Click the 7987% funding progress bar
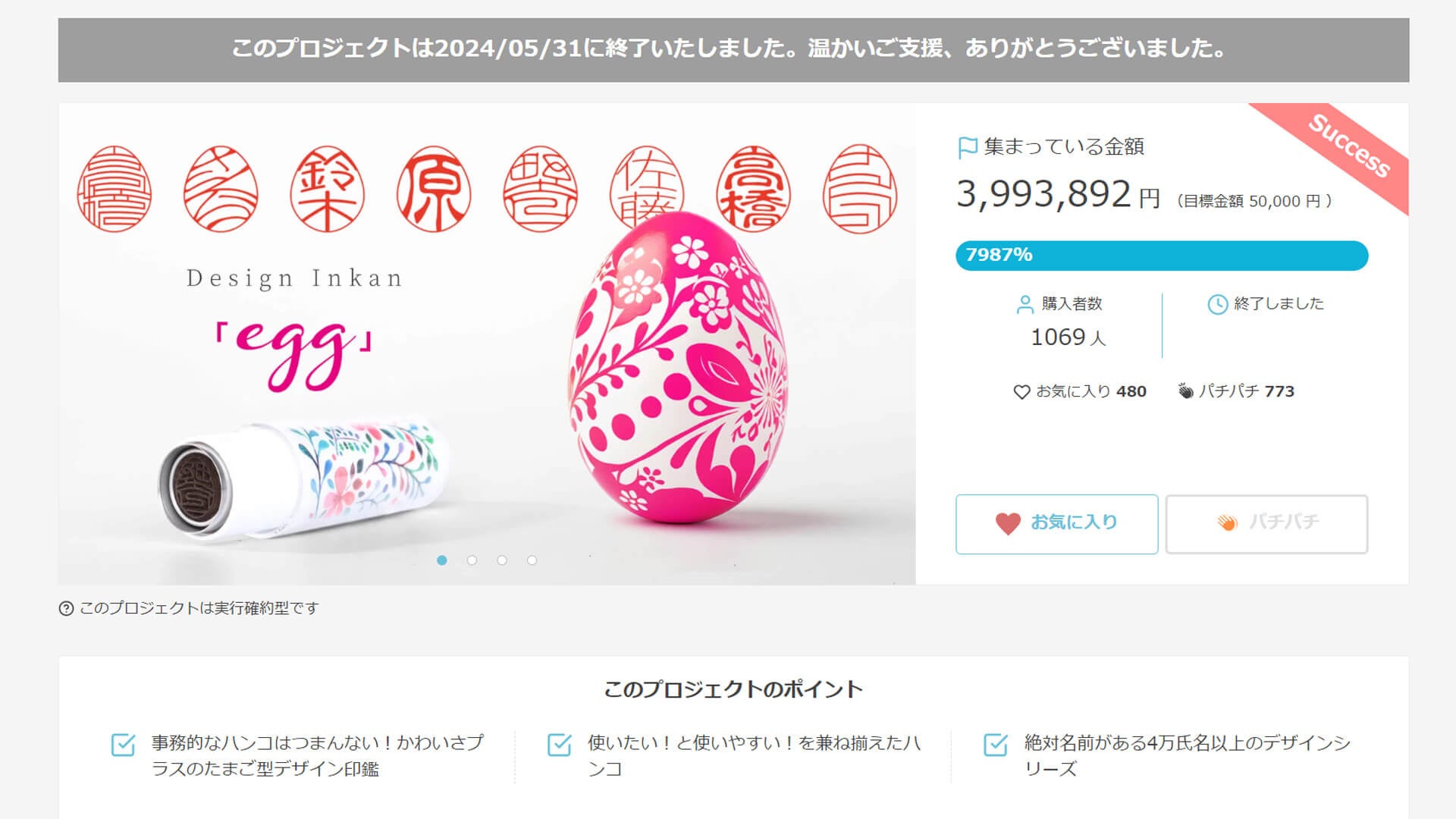The image size is (1456, 819). 1162,256
